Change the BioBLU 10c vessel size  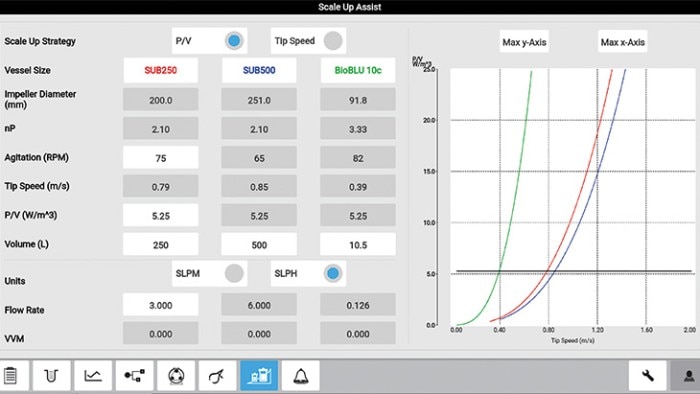click(358, 70)
